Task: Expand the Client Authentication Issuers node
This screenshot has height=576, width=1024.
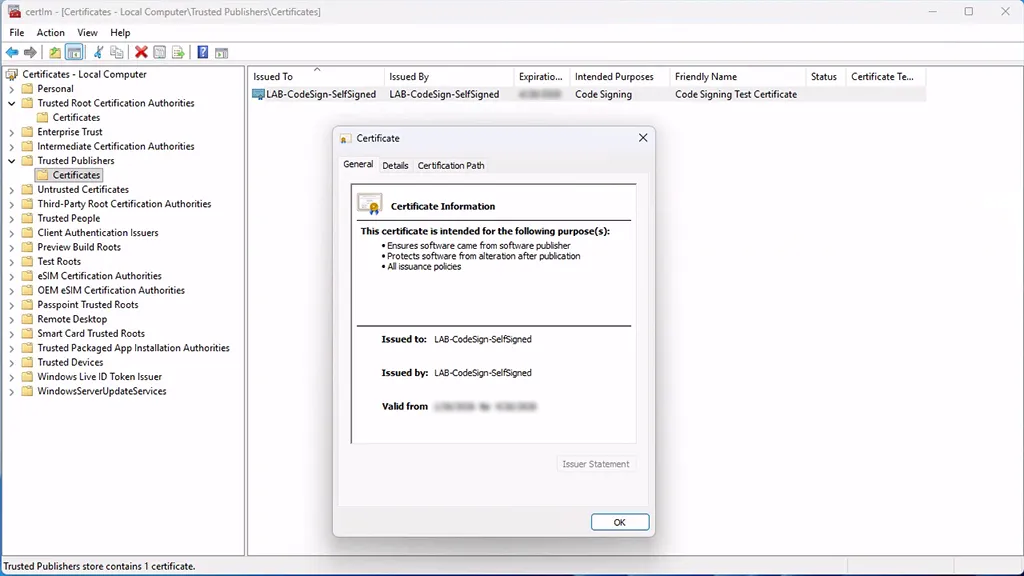Action: pyautogui.click(x=12, y=233)
